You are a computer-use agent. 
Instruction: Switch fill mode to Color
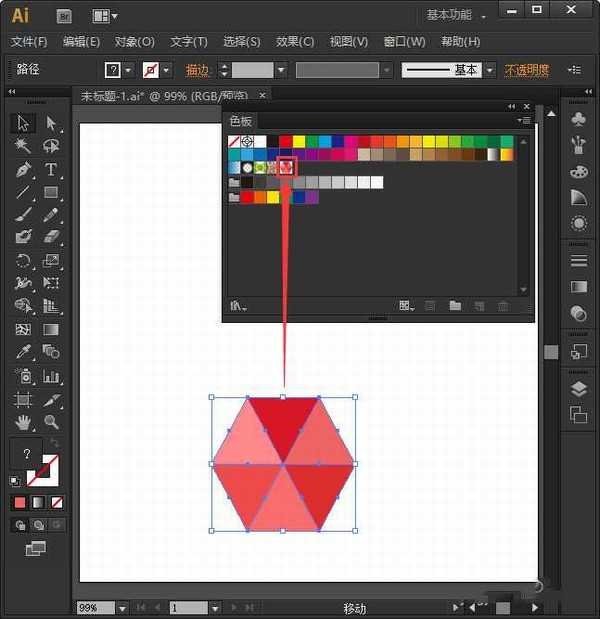click(x=19, y=502)
